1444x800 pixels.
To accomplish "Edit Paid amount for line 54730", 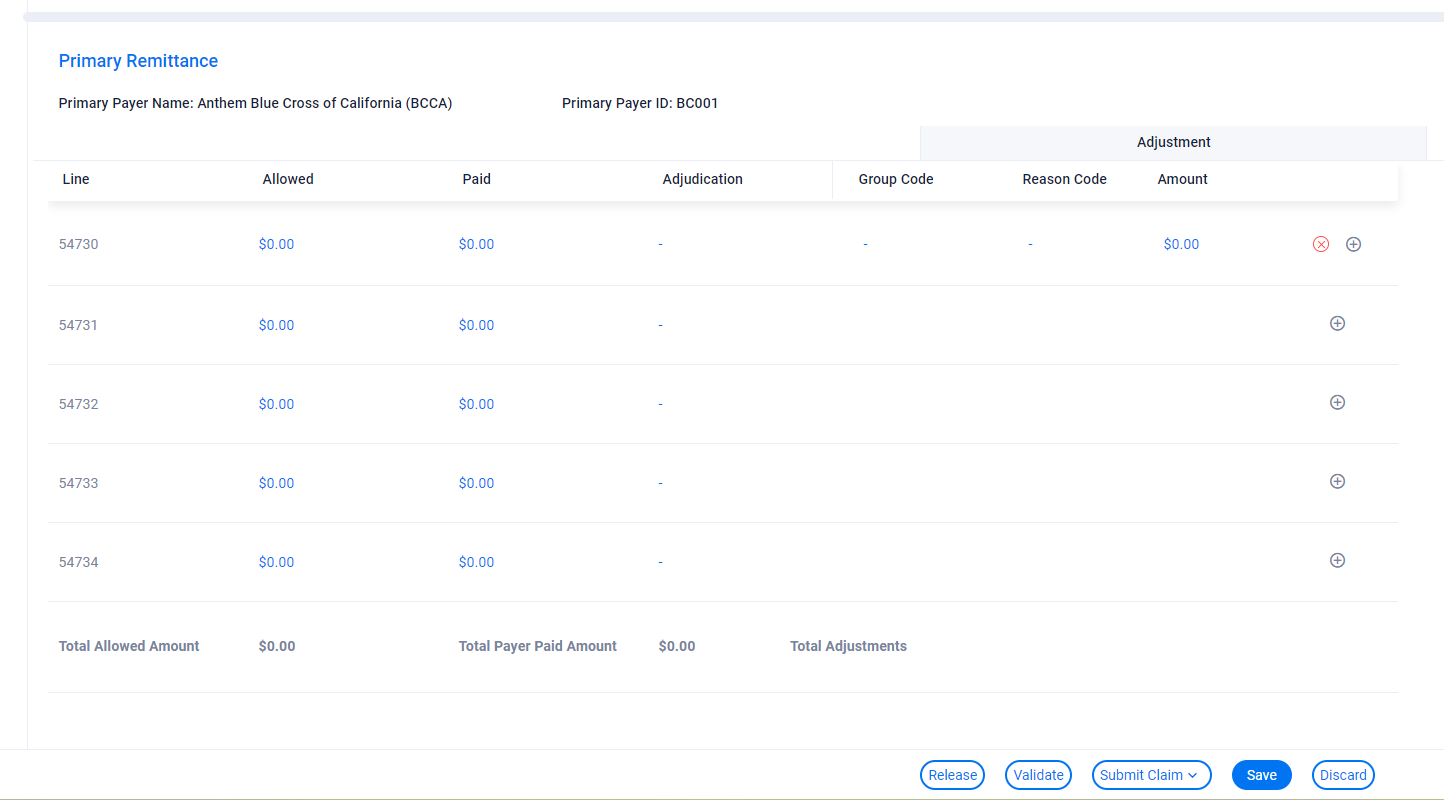I will (x=476, y=244).
